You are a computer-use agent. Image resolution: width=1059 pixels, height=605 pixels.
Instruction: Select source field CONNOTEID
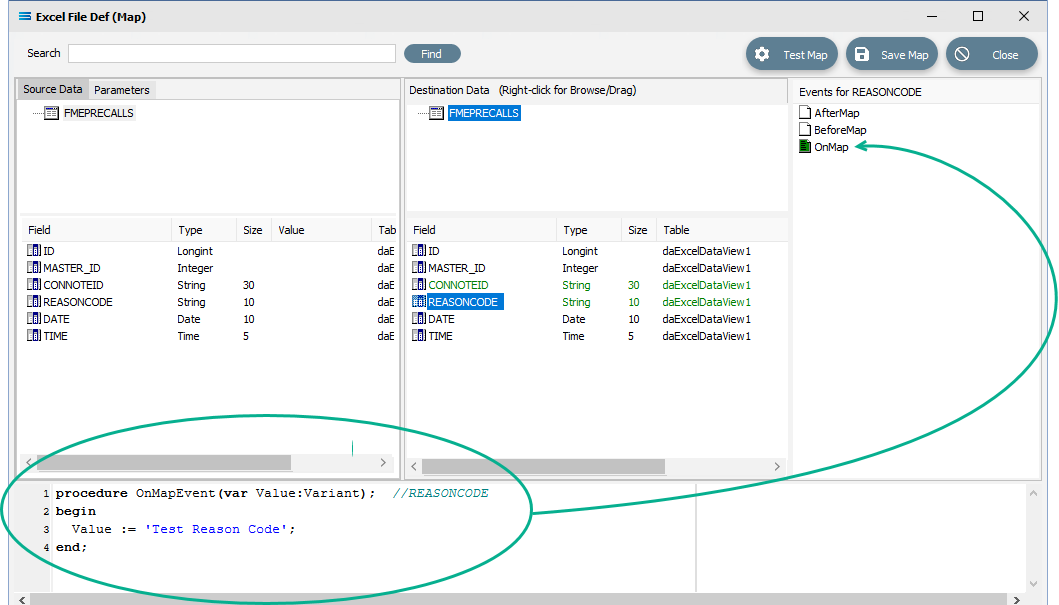73,285
